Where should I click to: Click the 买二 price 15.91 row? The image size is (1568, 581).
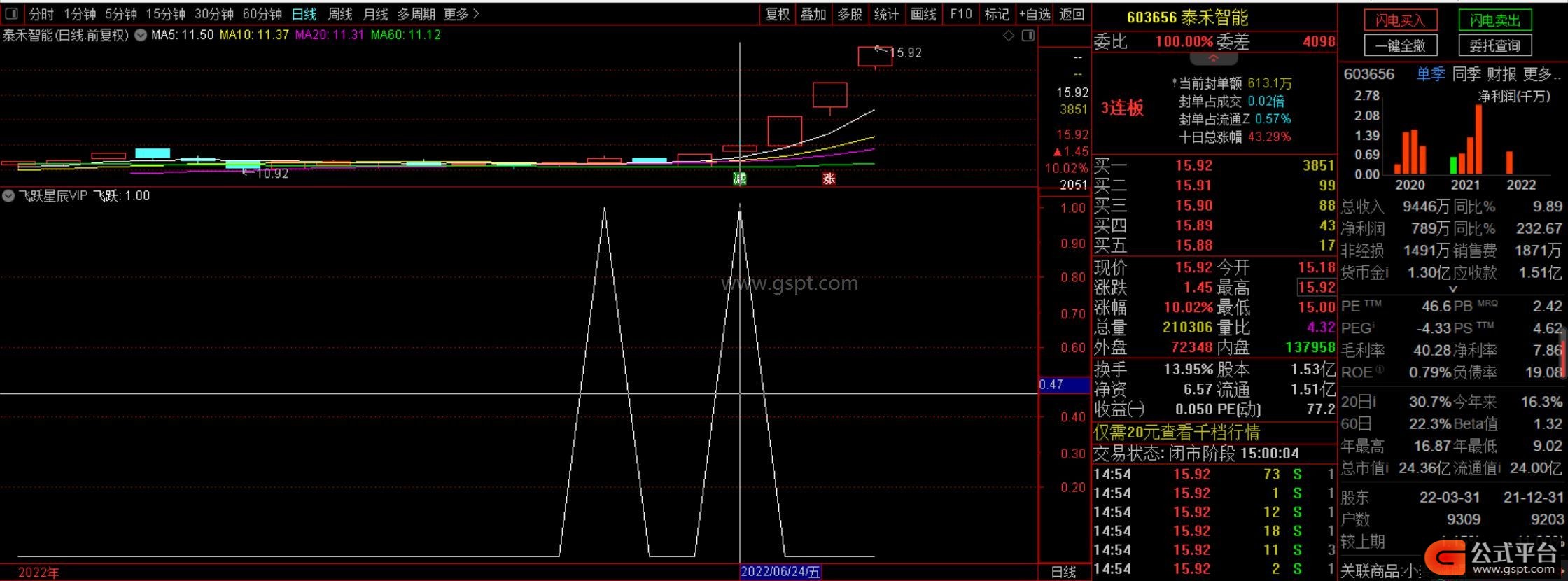click(1214, 185)
